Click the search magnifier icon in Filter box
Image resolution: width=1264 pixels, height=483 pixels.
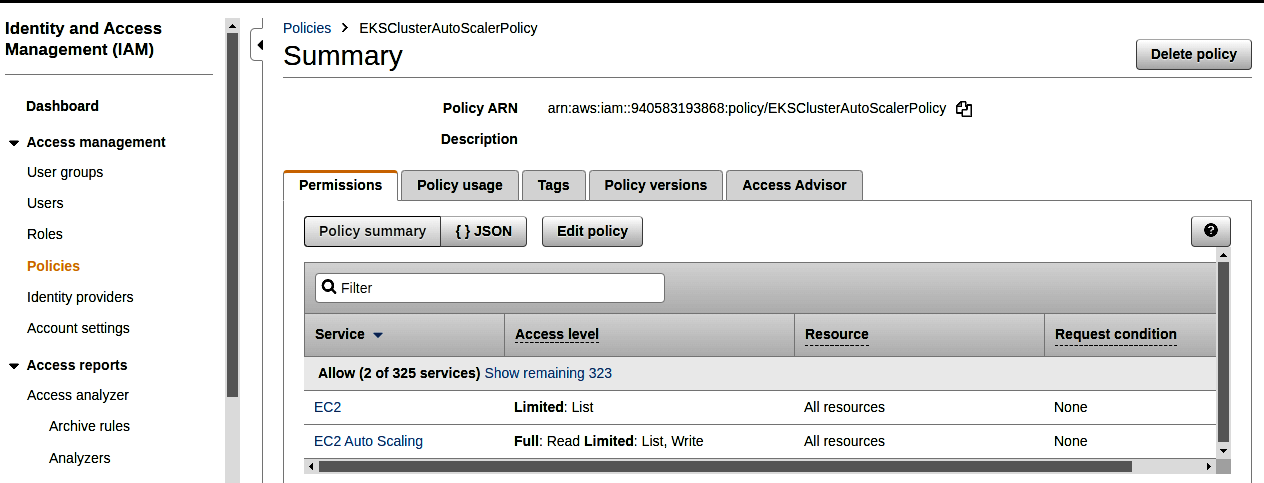[329, 287]
